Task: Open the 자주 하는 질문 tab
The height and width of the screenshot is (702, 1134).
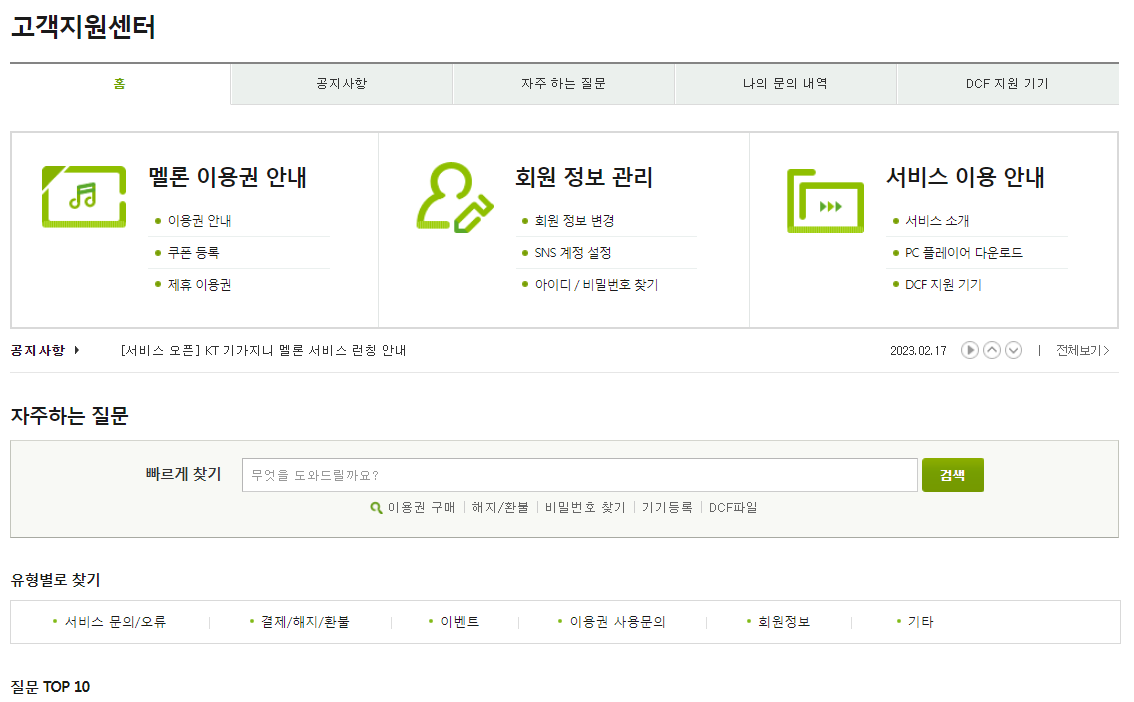Action: point(563,84)
